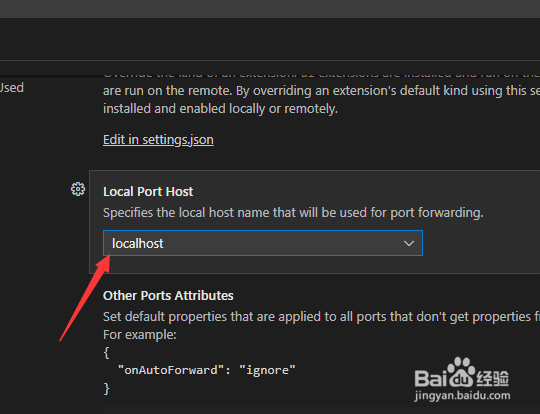Open Edit in settings.json link

pyautogui.click(x=158, y=140)
